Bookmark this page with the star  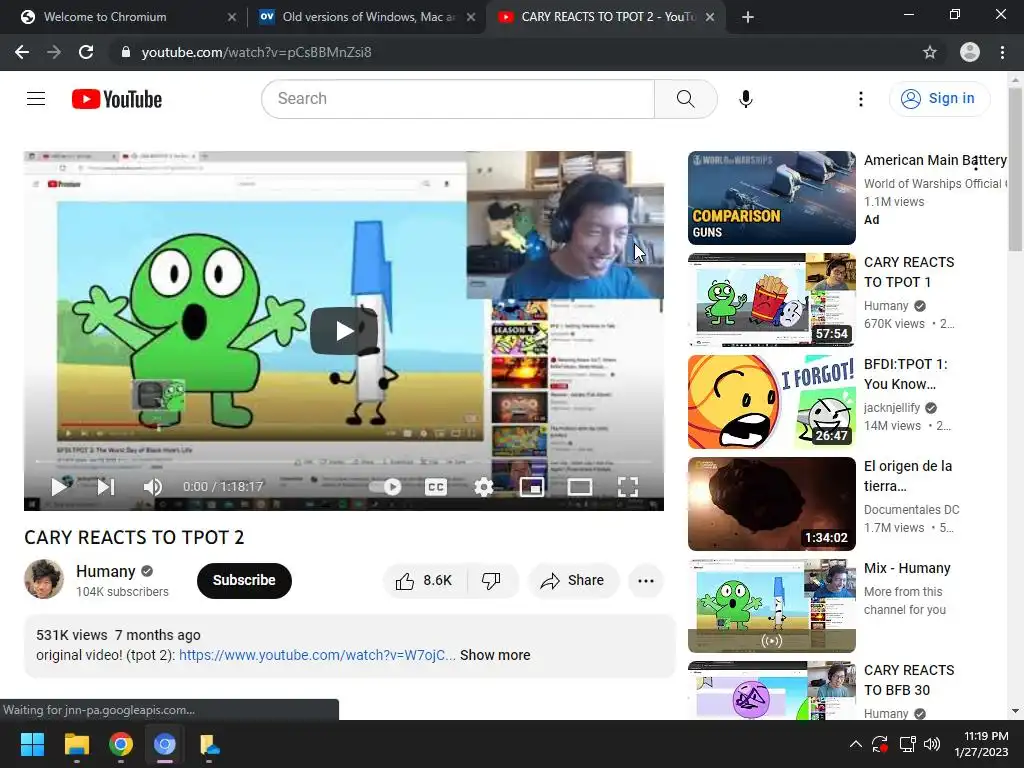[x=930, y=52]
